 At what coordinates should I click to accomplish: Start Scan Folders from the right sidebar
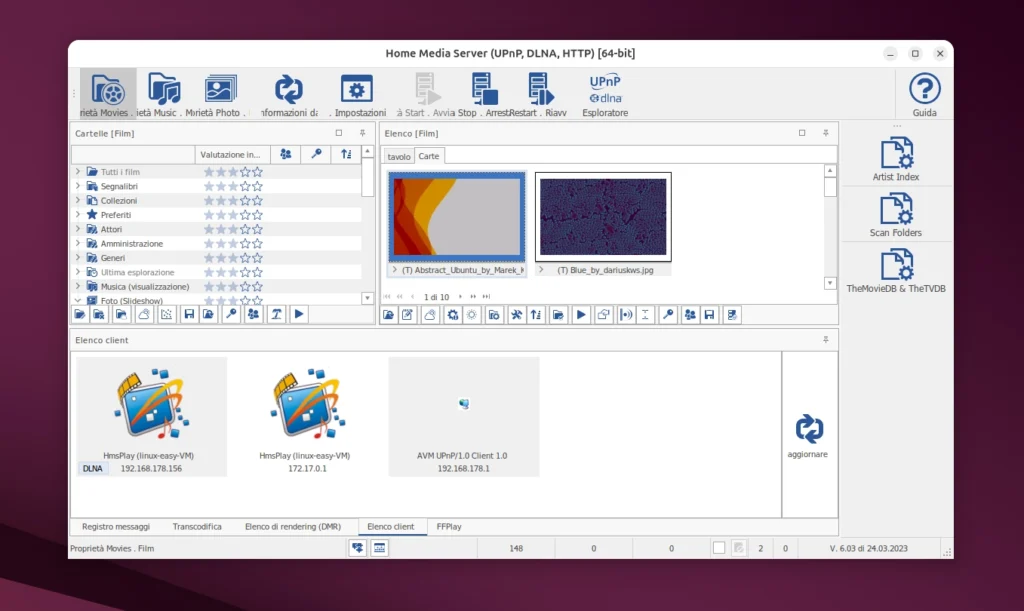click(896, 210)
